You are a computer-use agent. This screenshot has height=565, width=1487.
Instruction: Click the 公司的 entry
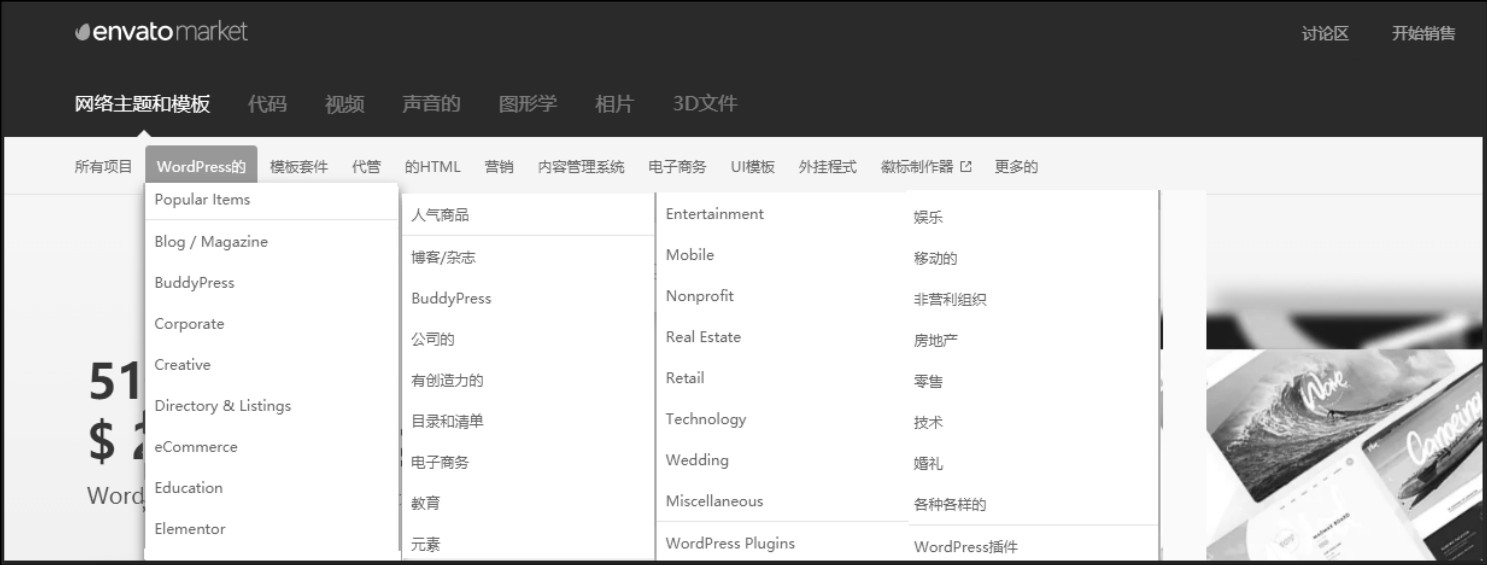[x=433, y=340]
